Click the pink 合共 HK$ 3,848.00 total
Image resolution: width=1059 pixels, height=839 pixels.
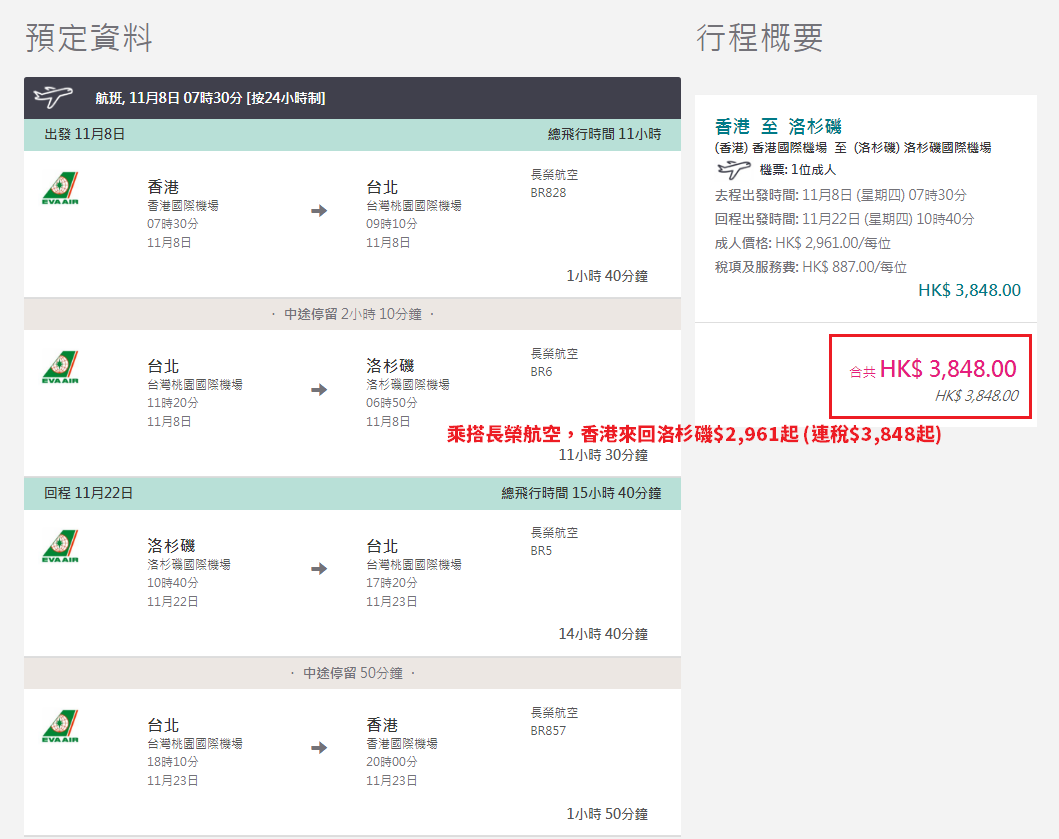click(933, 369)
